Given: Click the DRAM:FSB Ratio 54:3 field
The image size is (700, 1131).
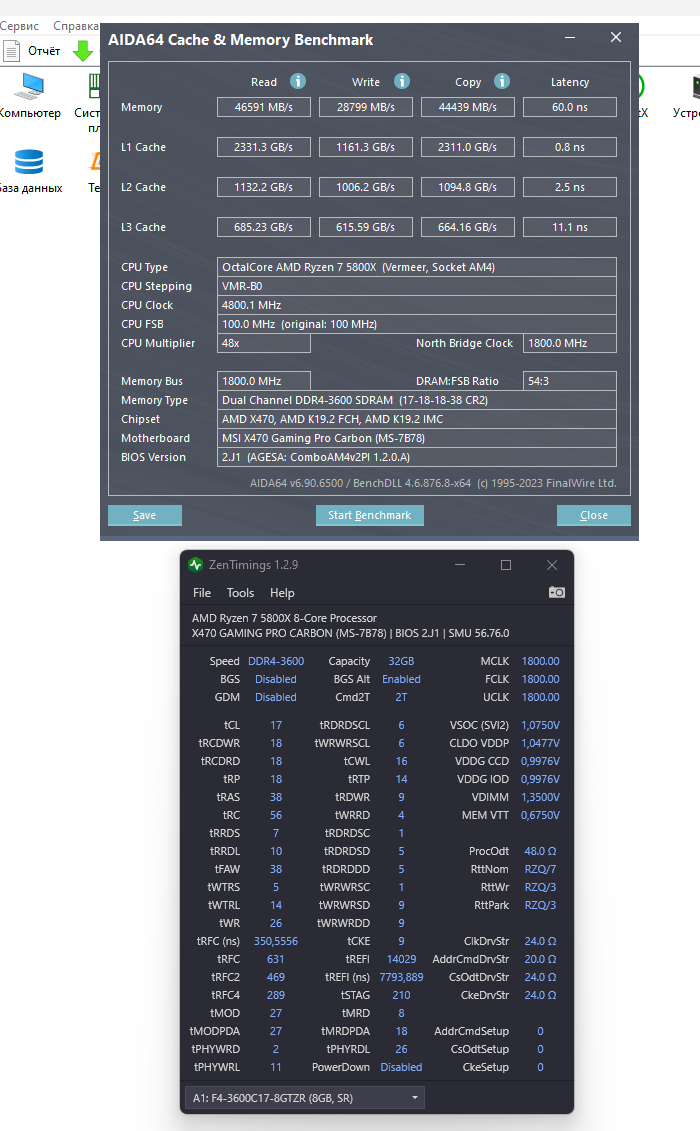Looking at the screenshot, I should click(x=570, y=381).
